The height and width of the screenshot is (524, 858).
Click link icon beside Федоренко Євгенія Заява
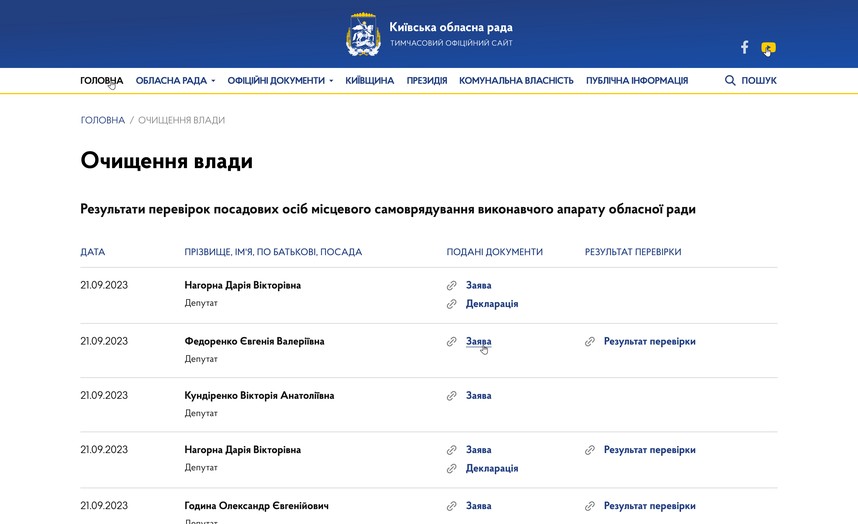(x=451, y=342)
